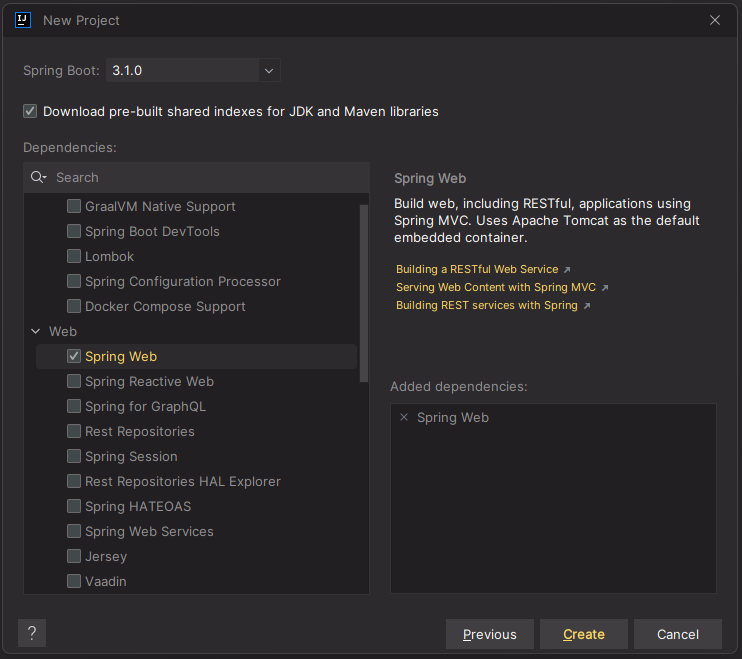Screen dimensions: 742x659
Task: Open the Spring Boot version dropdown
Action: (x=269, y=70)
